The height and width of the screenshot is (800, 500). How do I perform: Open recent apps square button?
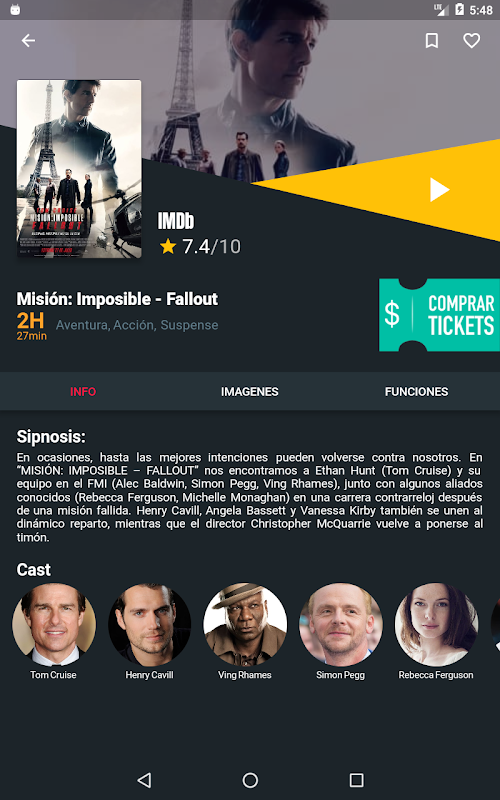pos(356,780)
